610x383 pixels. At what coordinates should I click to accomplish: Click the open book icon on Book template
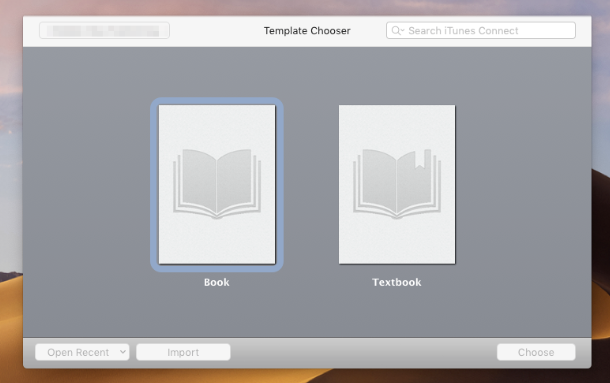pos(217,183)
